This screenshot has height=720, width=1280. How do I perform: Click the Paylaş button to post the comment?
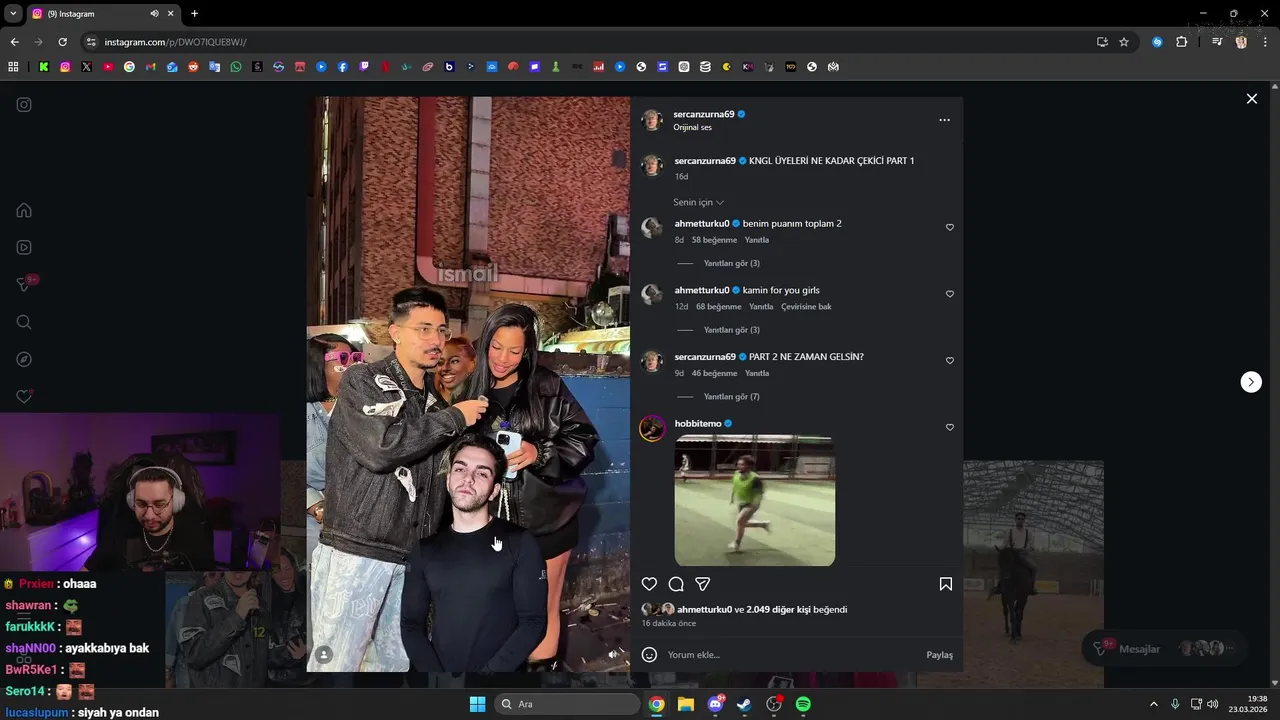coord(939,655)
